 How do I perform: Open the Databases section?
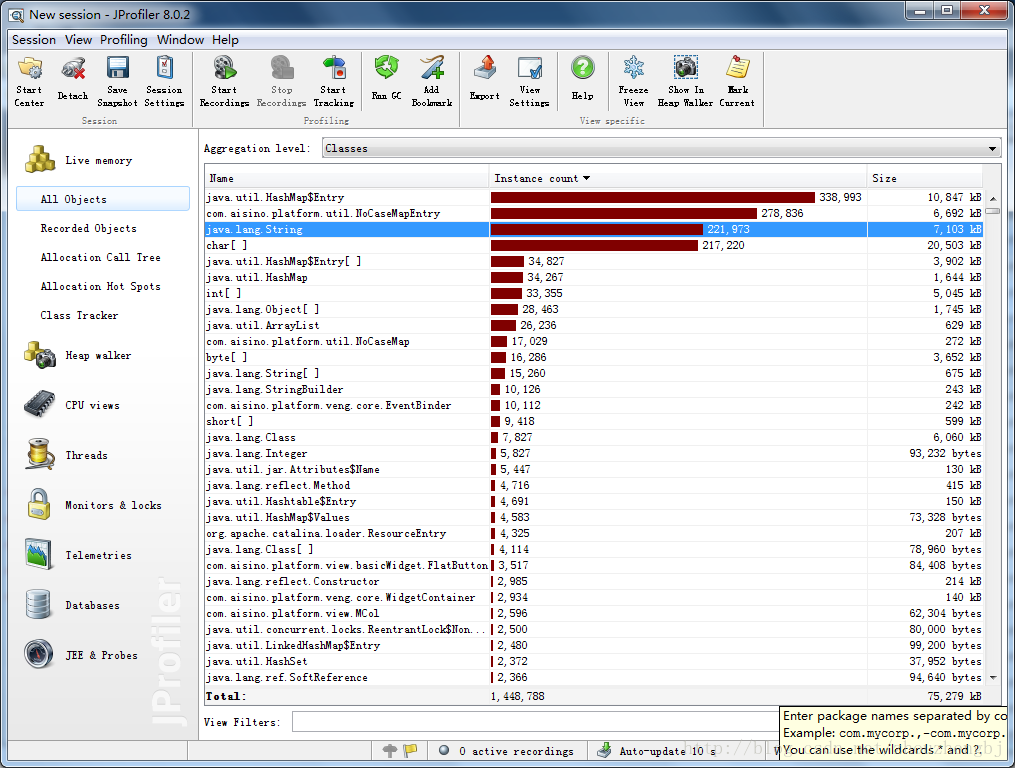pos(72,605)
